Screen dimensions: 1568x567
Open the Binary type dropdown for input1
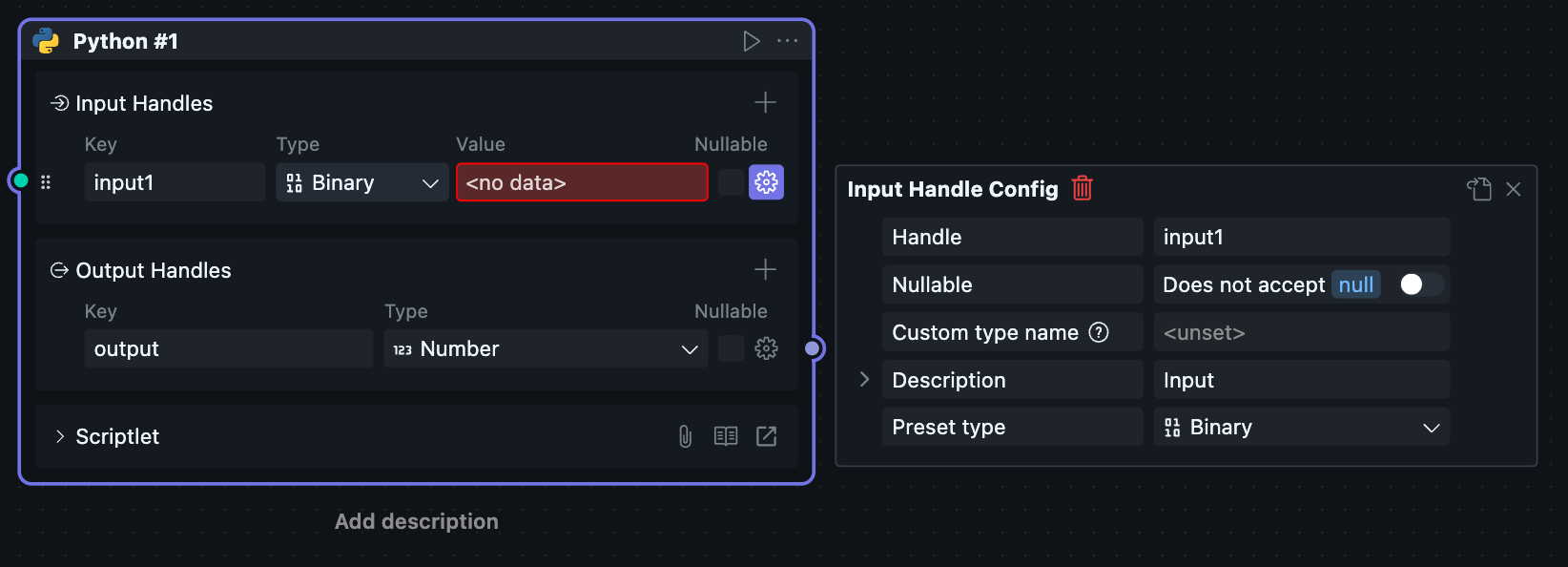361,182
